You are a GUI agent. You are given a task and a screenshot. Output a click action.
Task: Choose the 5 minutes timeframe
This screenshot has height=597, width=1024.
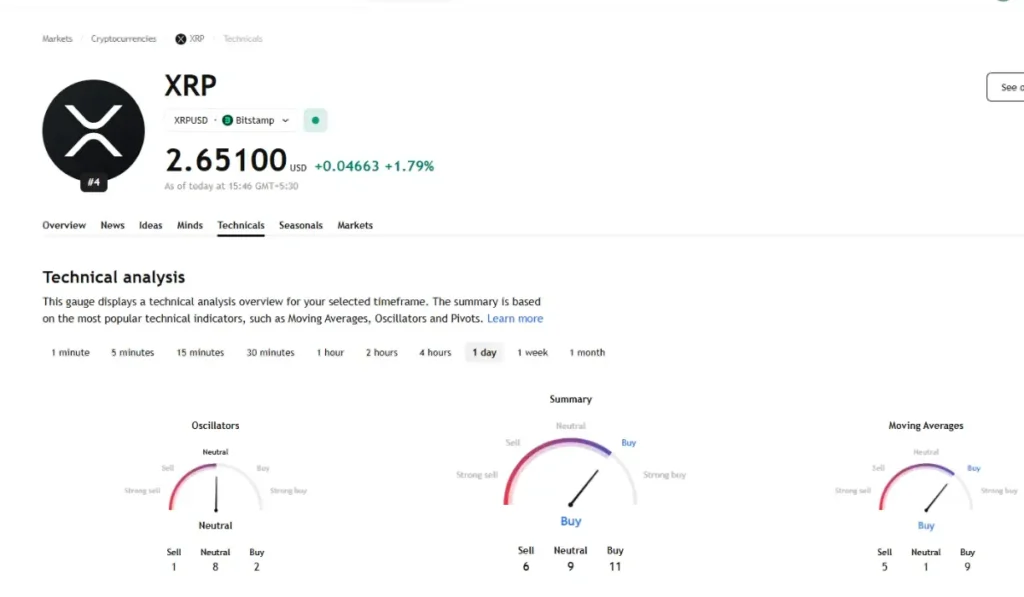(x=133, y=353)
